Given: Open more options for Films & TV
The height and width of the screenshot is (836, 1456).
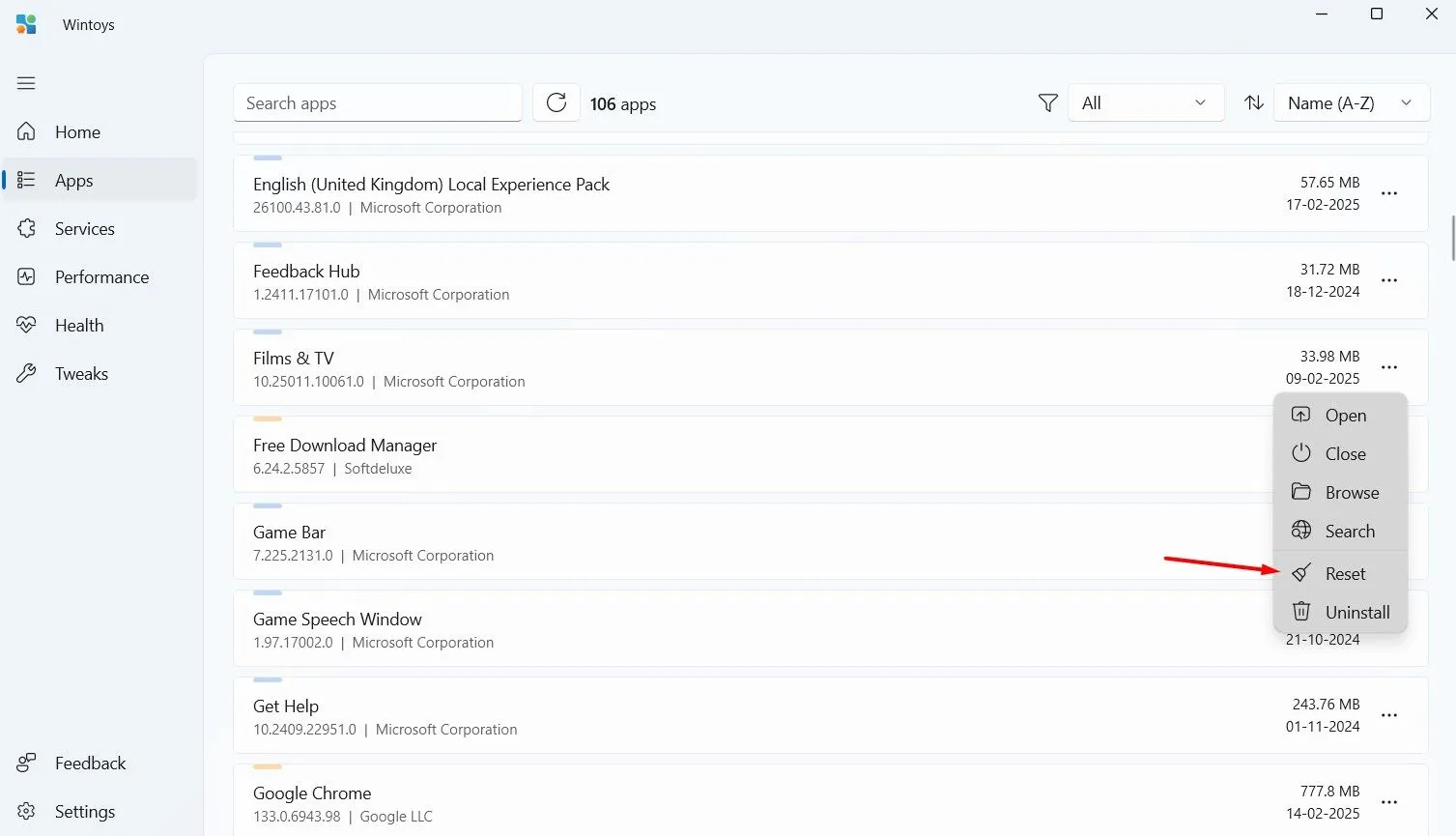Looking at the screenshot, I should tap(1389, 367).
